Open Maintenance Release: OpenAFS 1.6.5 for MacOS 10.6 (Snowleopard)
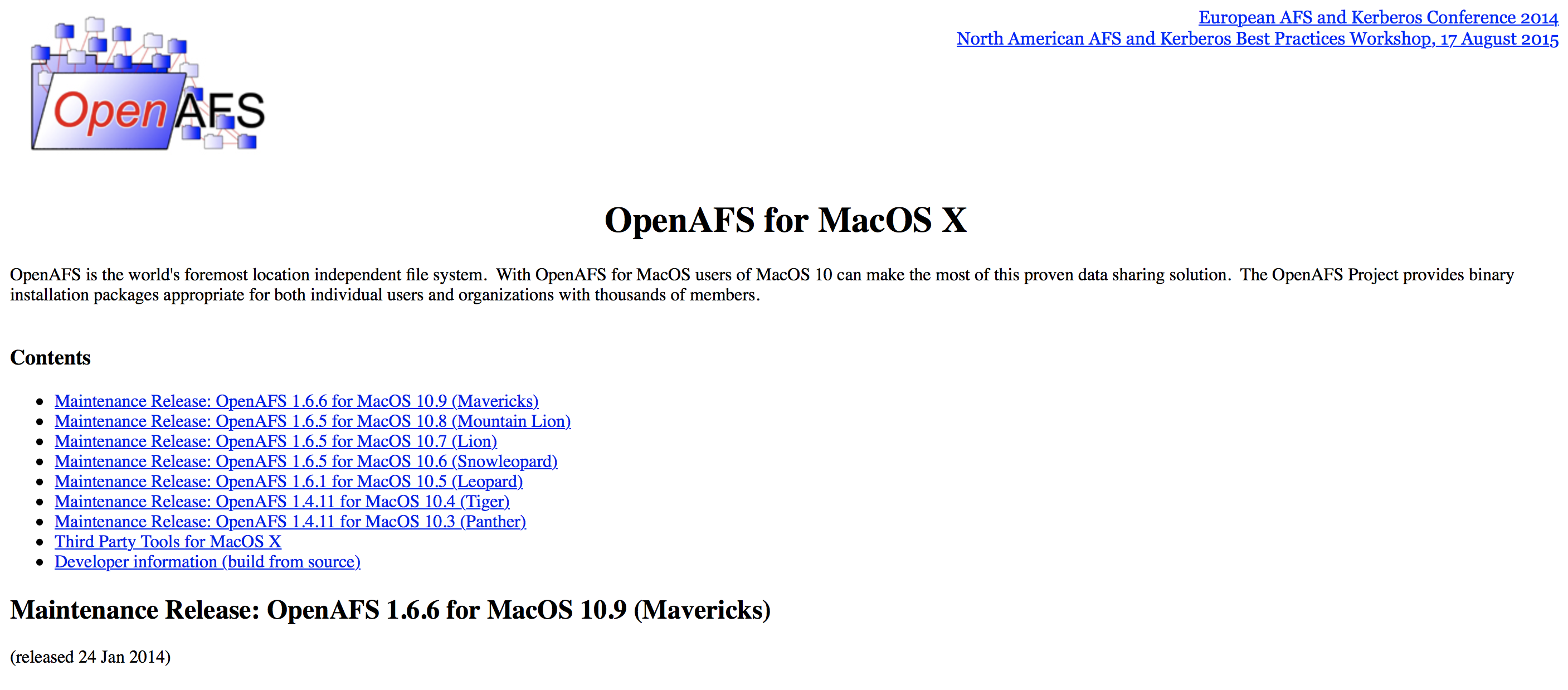The height and width of the screenshot is (690, 1568). tap(305, 461)
